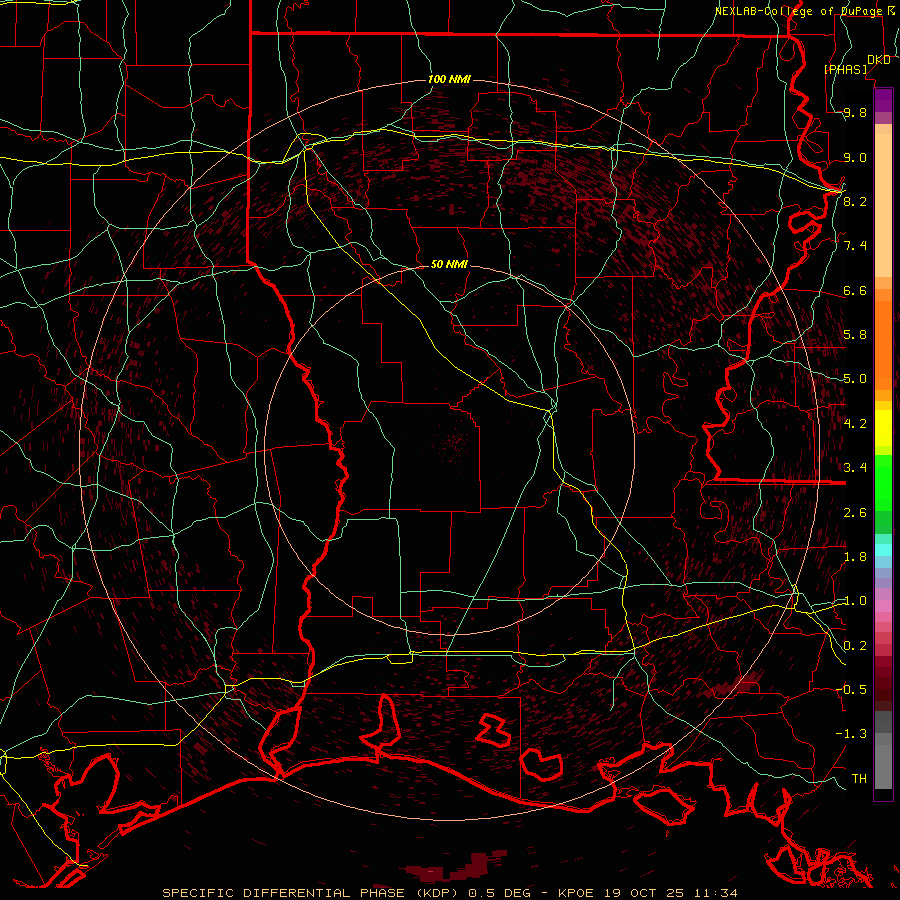Select the 5.0 scale value
This screenshot has height=900, width=900.
pyautogui.click(x=855, y=379)
